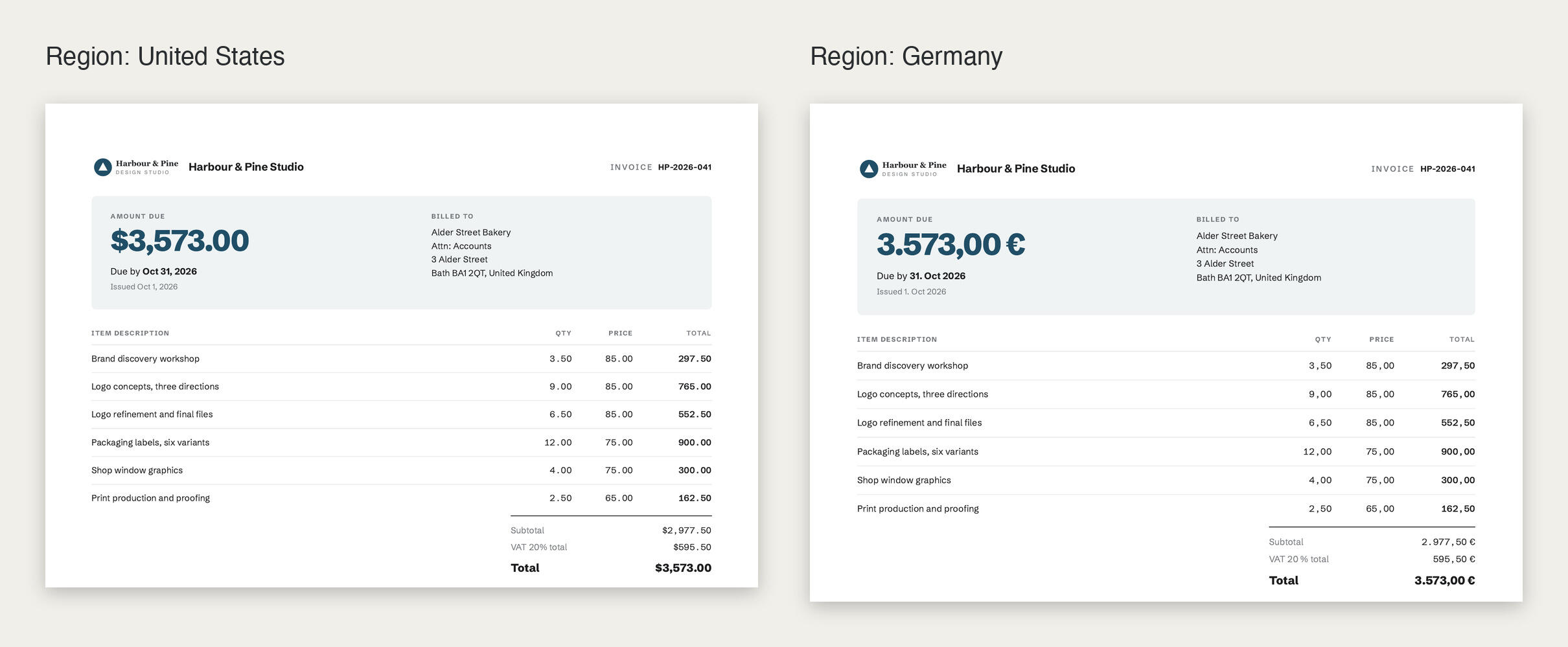Click the 12,00 quantity in the Germany invoice
The image size is (1568, 647).
tap(1317, 452)
